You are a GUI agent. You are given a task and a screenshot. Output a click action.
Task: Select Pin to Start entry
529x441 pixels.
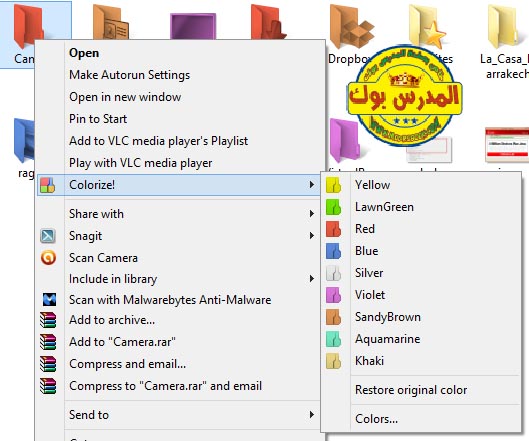(x=98, y=119)
